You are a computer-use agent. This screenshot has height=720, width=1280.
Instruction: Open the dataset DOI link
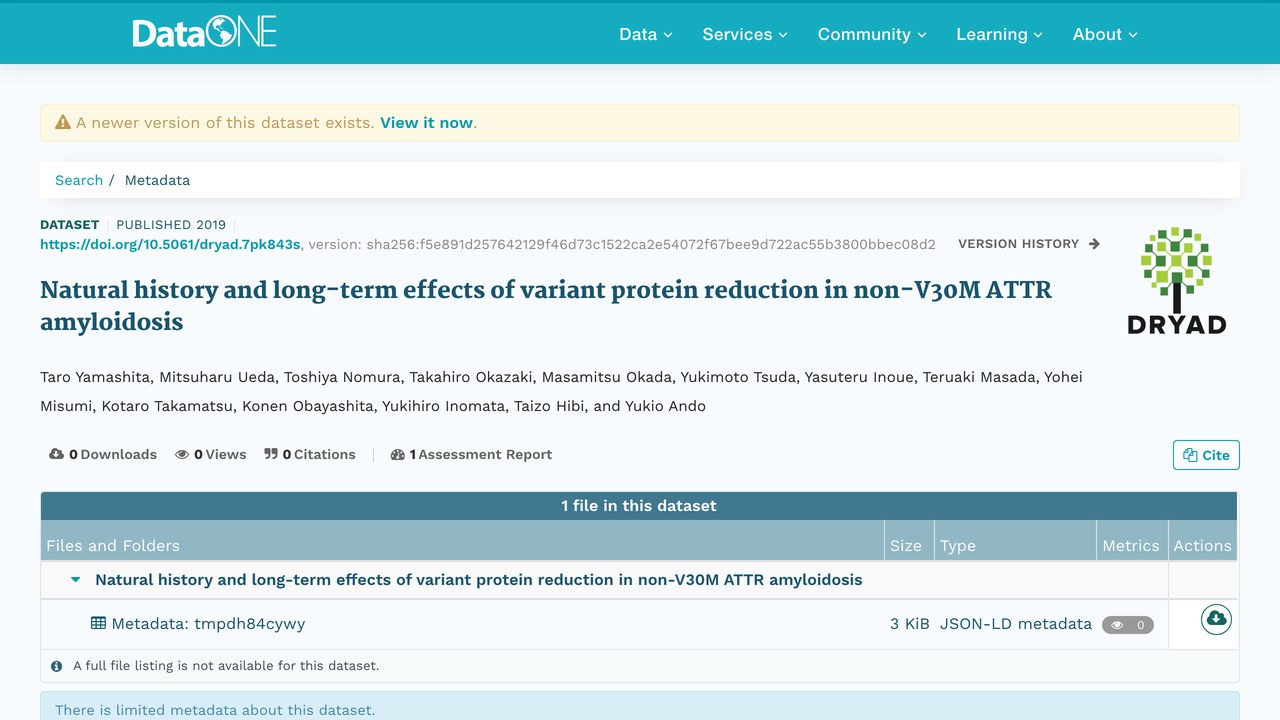point(170,244)
